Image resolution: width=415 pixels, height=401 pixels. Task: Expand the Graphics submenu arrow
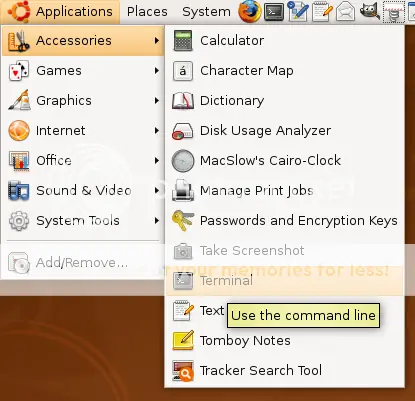pos(157,101)
